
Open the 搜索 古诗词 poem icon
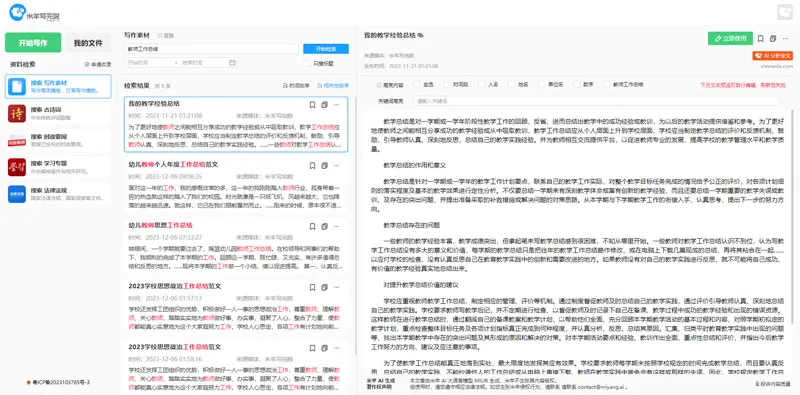point(16,113)
